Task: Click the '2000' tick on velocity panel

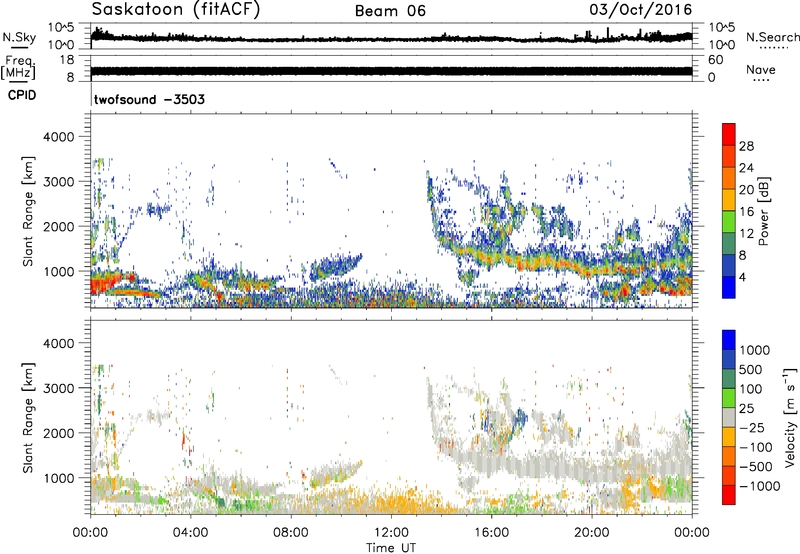Action: point(58,433)
